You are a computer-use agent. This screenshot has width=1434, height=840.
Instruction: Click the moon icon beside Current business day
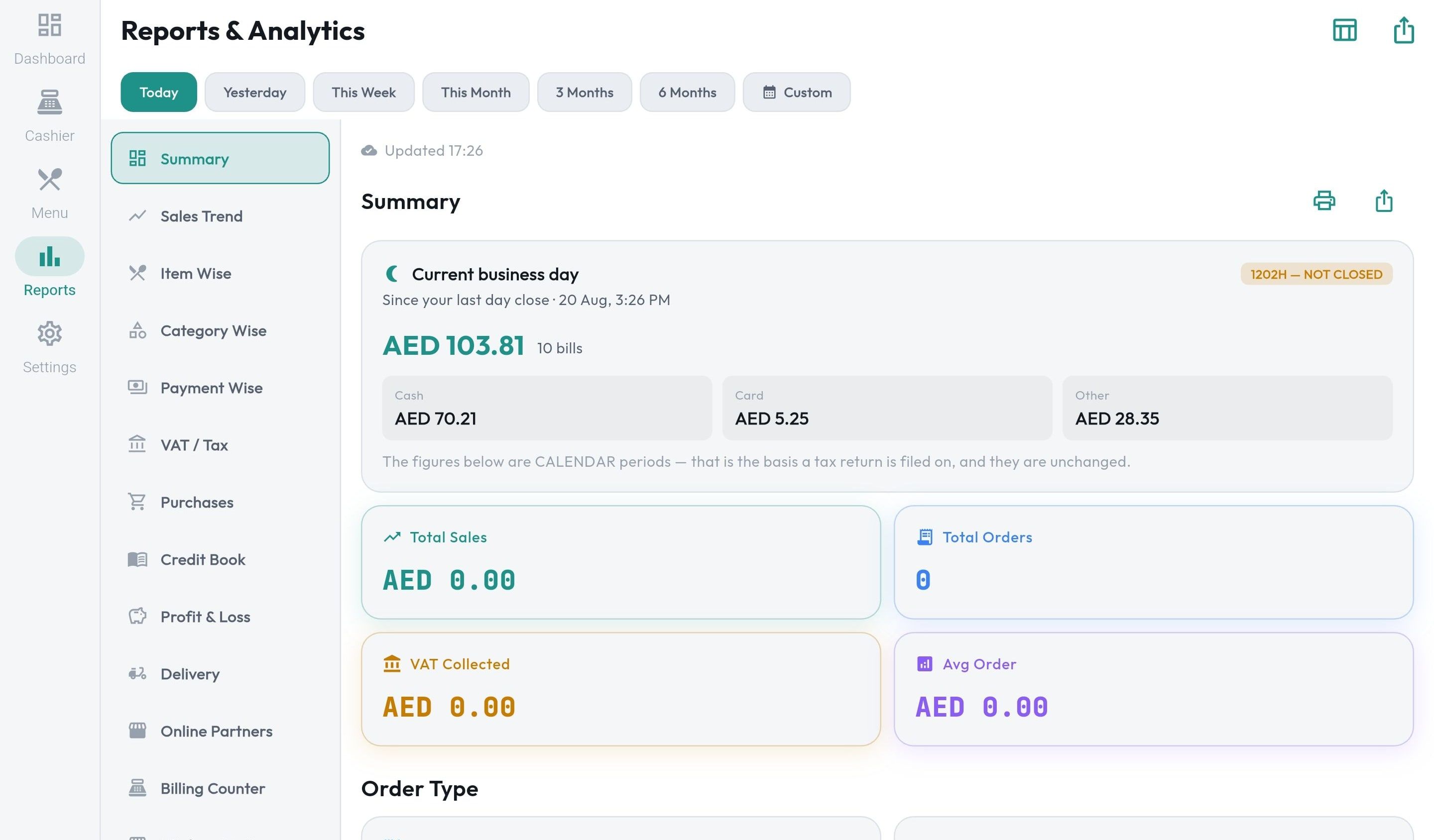point(392,274)
